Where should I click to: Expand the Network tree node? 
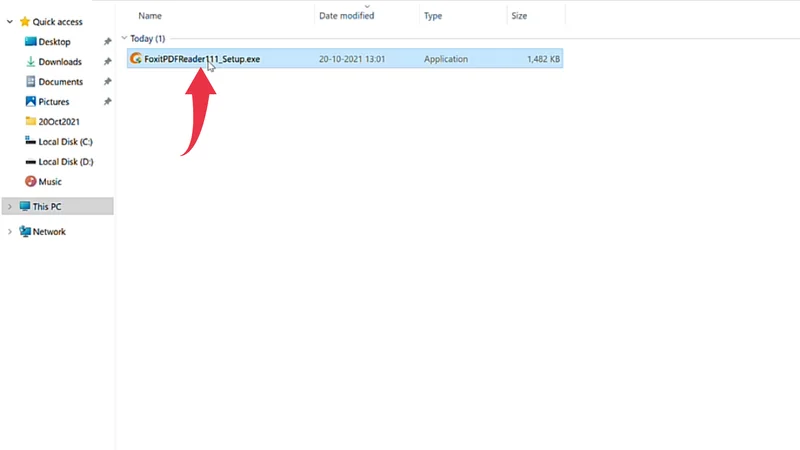(x=10, y=232)
